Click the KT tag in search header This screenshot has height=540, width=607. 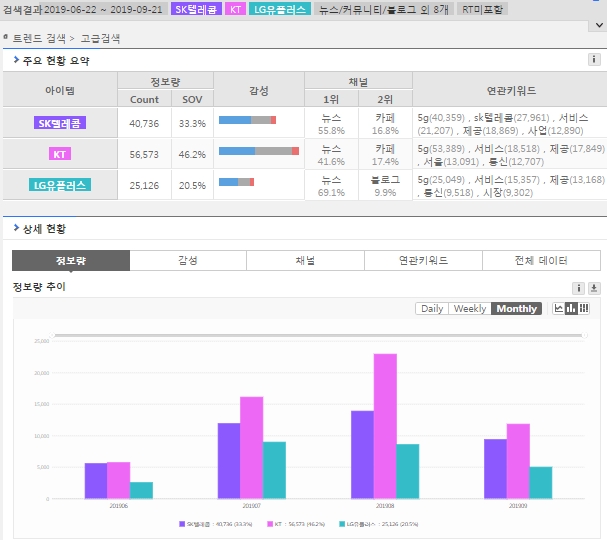[x=235, y=9]
